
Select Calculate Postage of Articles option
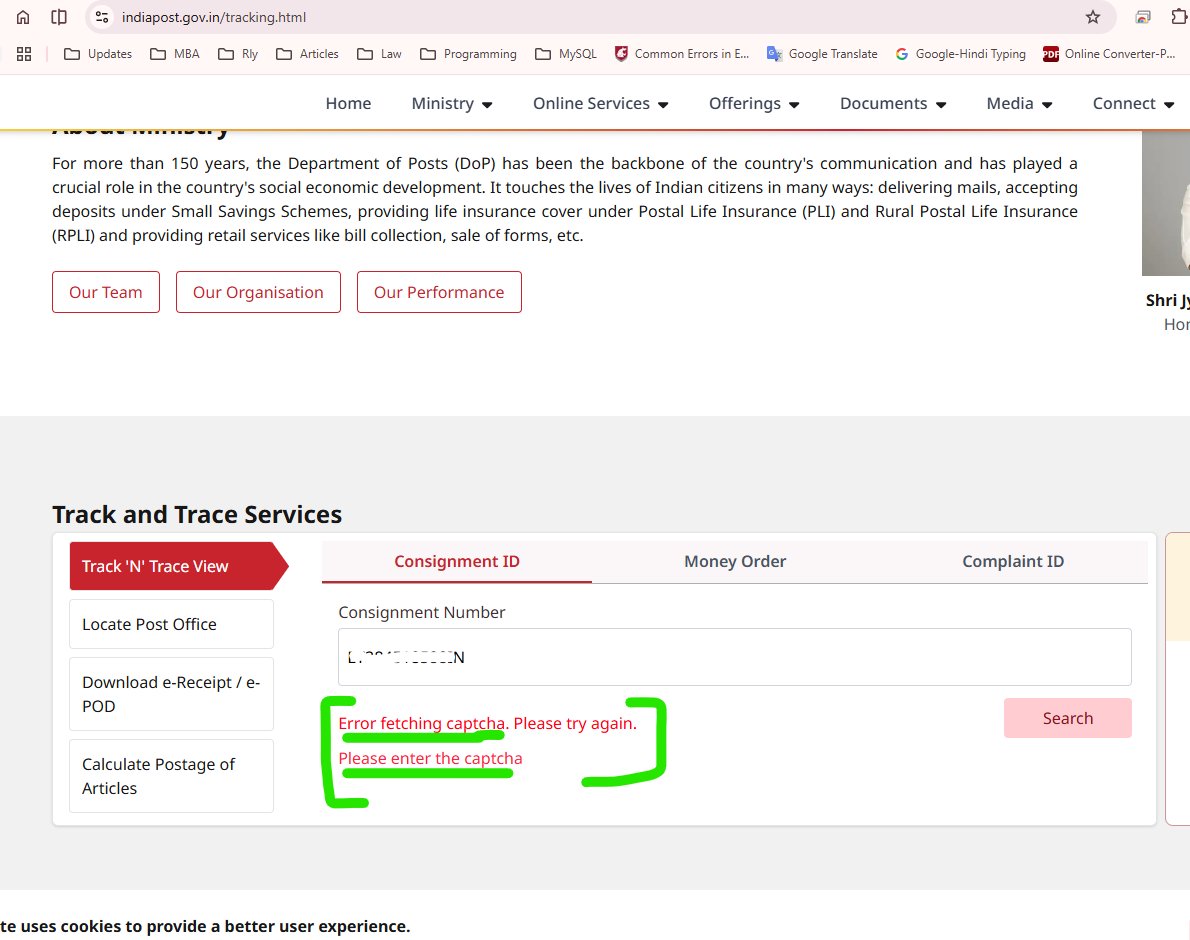click(172, 776)
